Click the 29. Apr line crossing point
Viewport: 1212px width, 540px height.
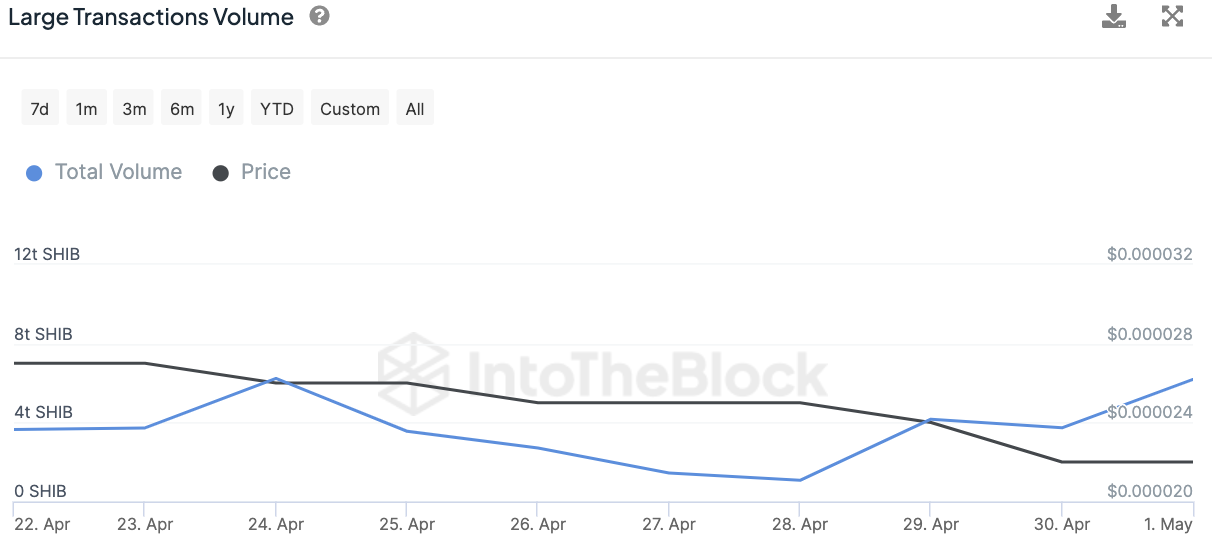pos(931,420)
